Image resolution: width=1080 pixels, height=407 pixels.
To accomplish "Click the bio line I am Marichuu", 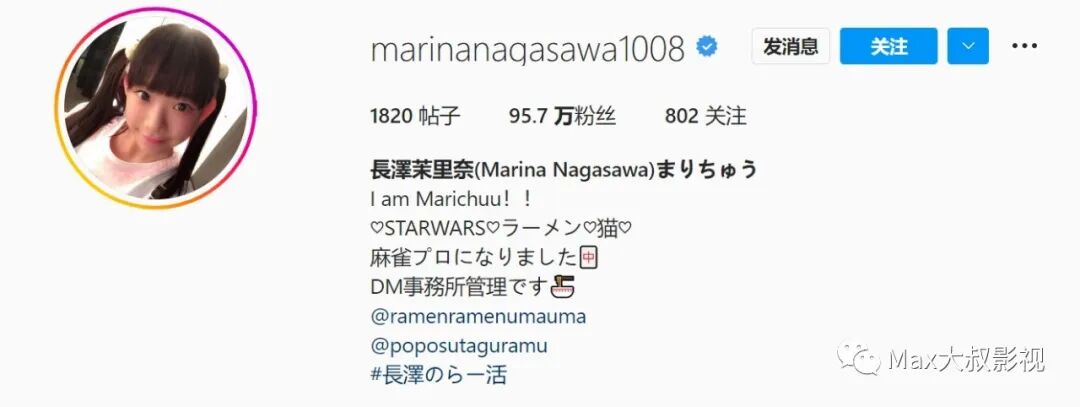I will point(451,199).
